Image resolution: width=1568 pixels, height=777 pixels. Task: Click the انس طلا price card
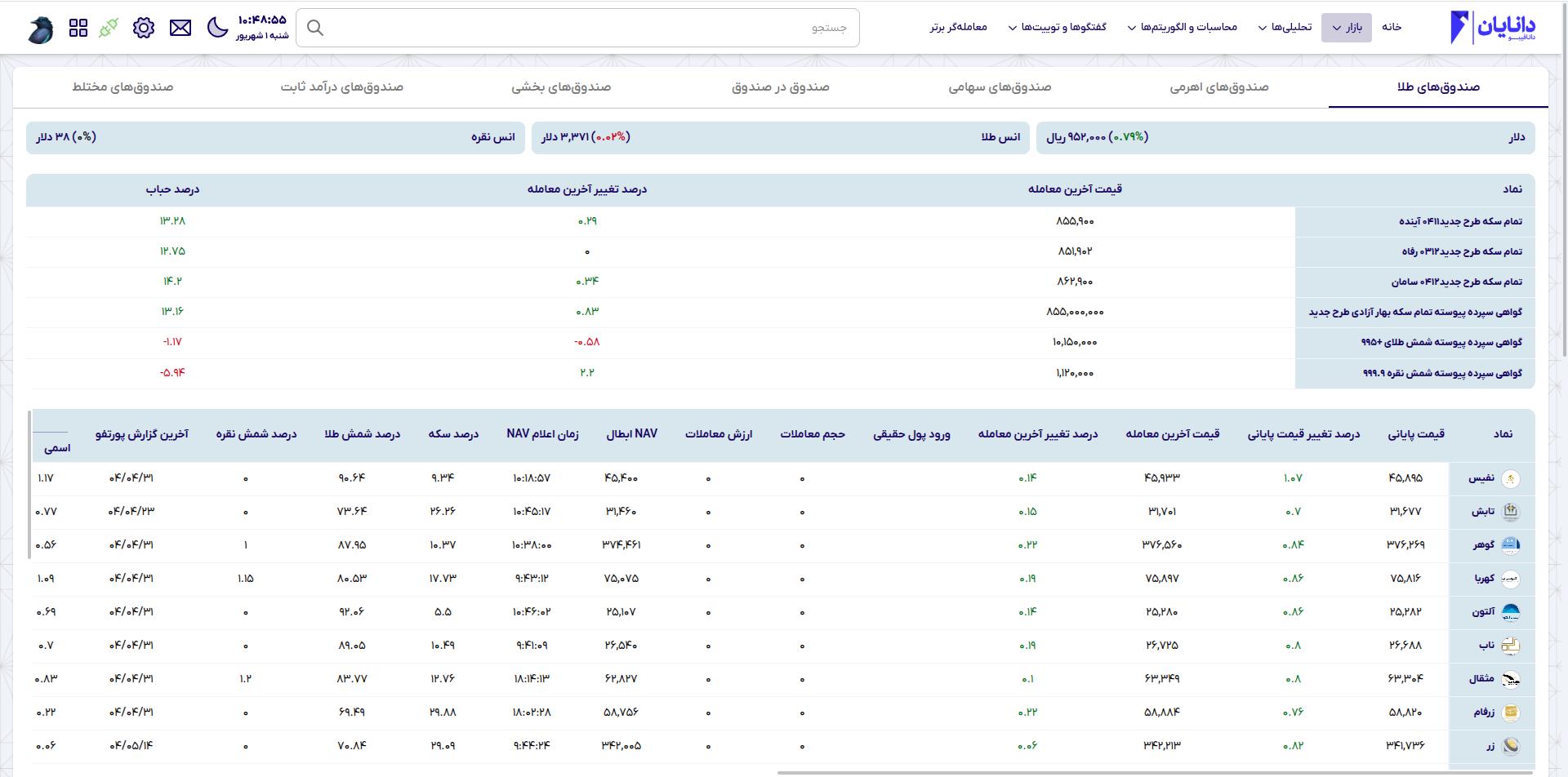tap(781, 137)
